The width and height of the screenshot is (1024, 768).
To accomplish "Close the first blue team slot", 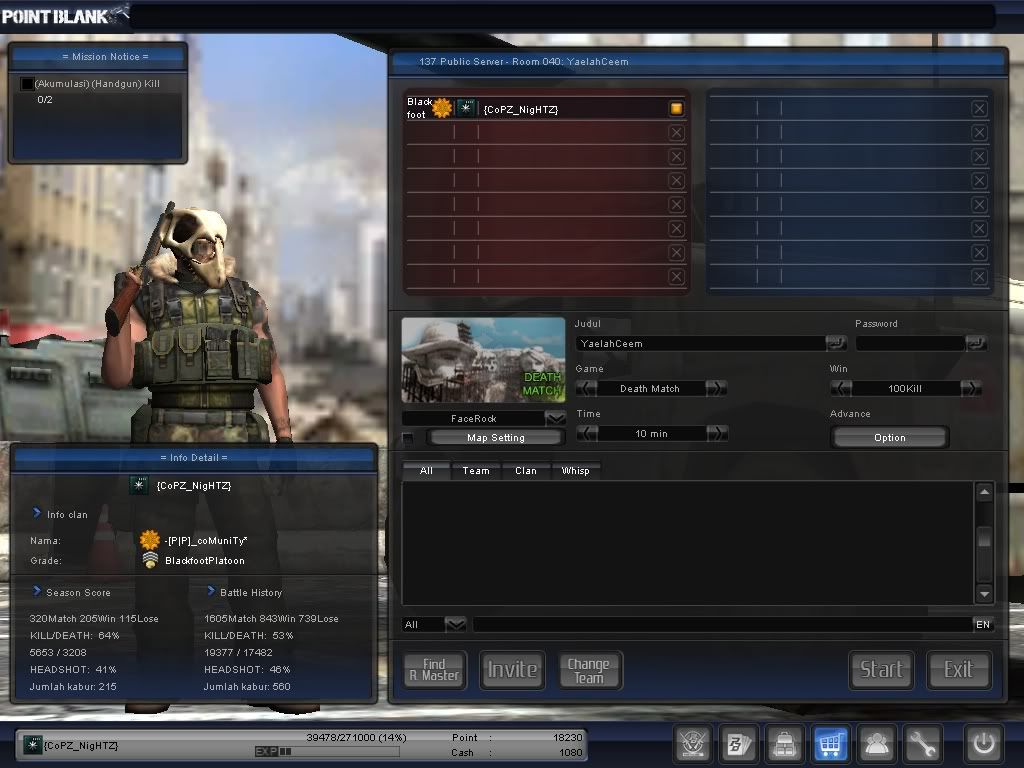I will pos(979,108).
